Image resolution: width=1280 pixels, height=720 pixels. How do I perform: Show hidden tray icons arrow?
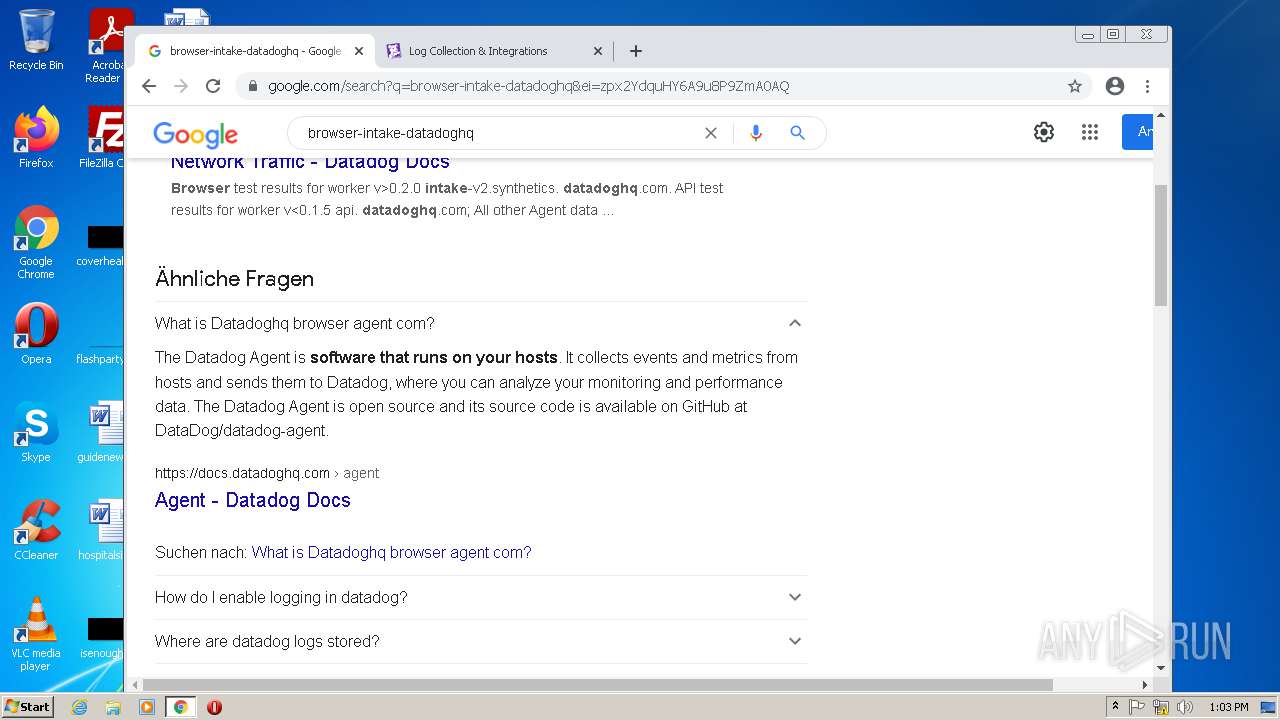pyautogui.click(x=1115, y=707)
